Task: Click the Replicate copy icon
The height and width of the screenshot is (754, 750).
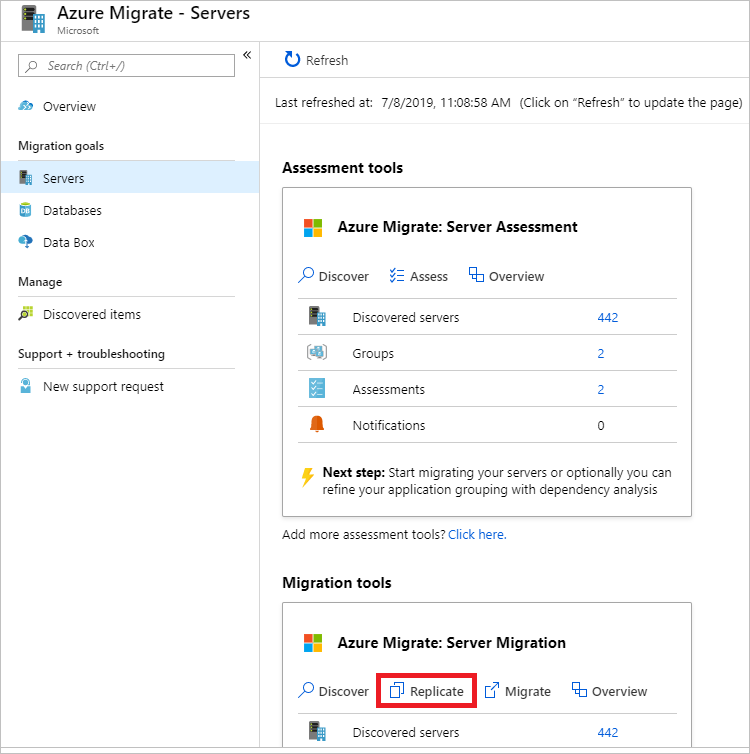Action: pos(397,690)
